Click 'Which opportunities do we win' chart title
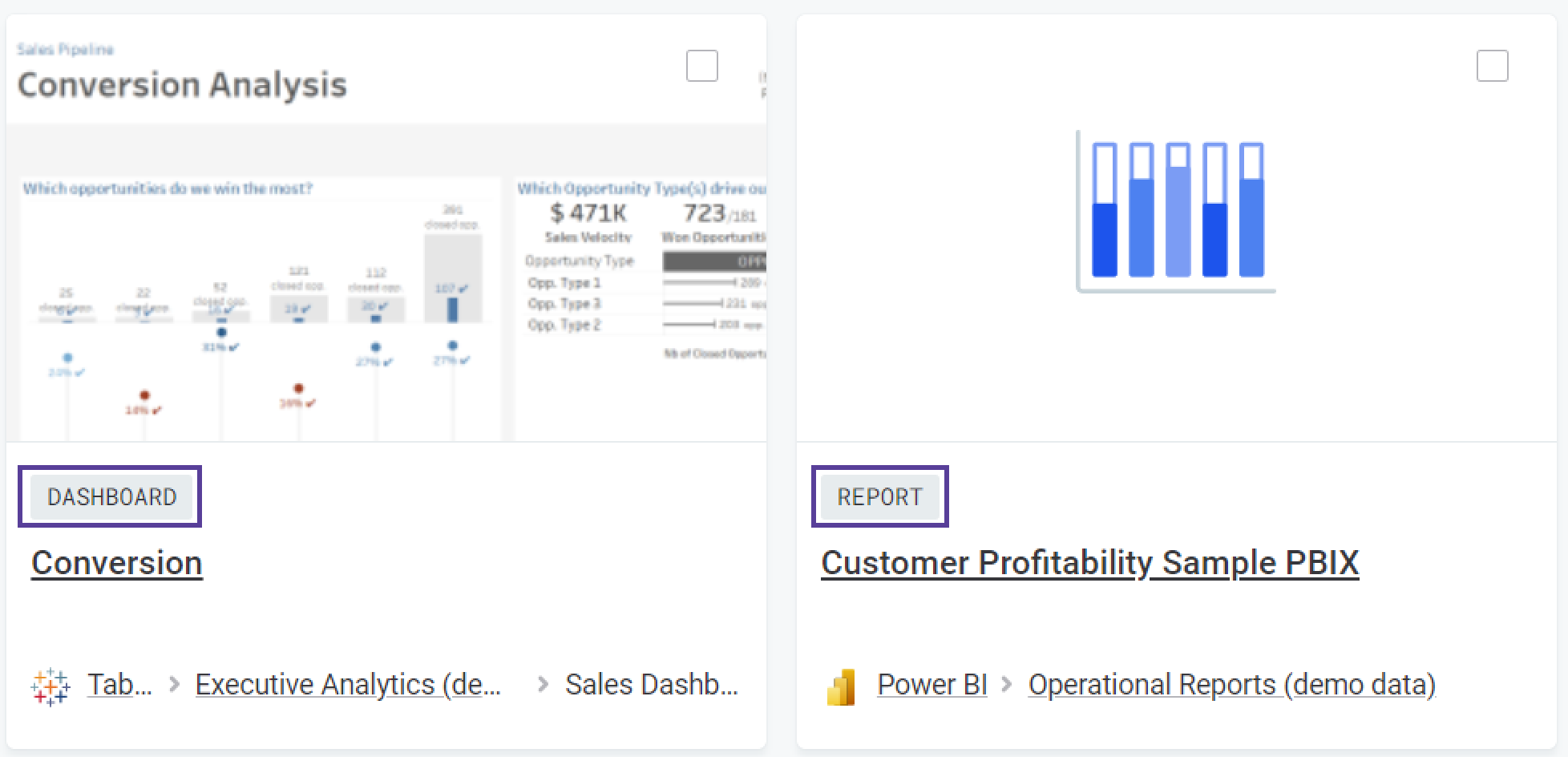 click(x=168, y=189)
